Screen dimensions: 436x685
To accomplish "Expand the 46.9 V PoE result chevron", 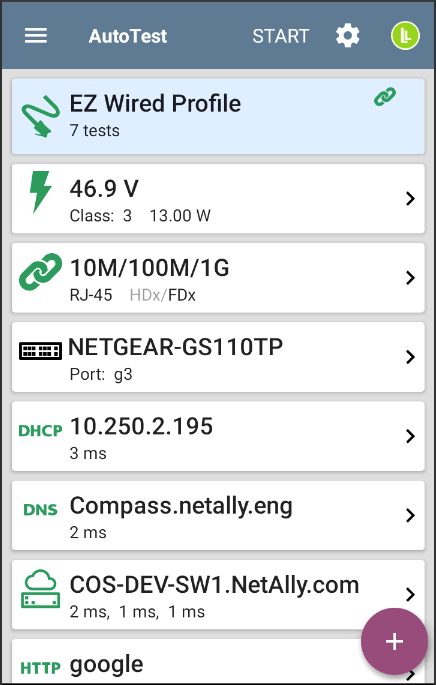I will pos(410,199).
